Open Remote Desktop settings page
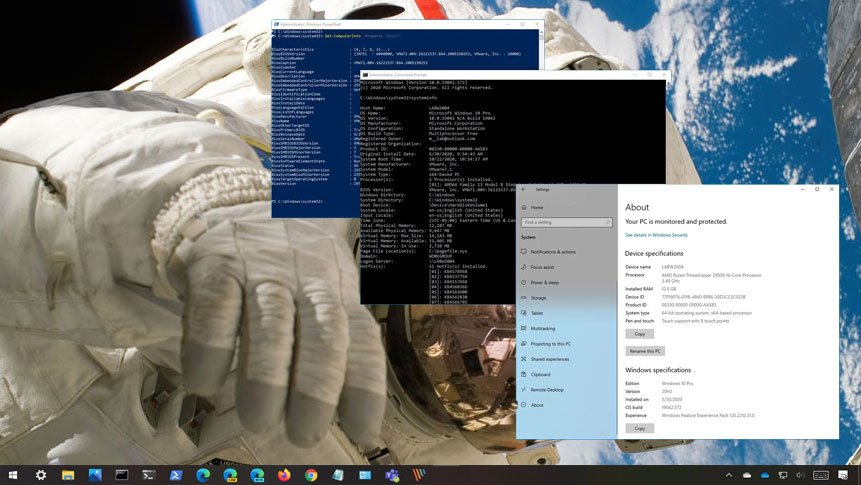Screen dimensions: 861x485 [x=547, y=389]
